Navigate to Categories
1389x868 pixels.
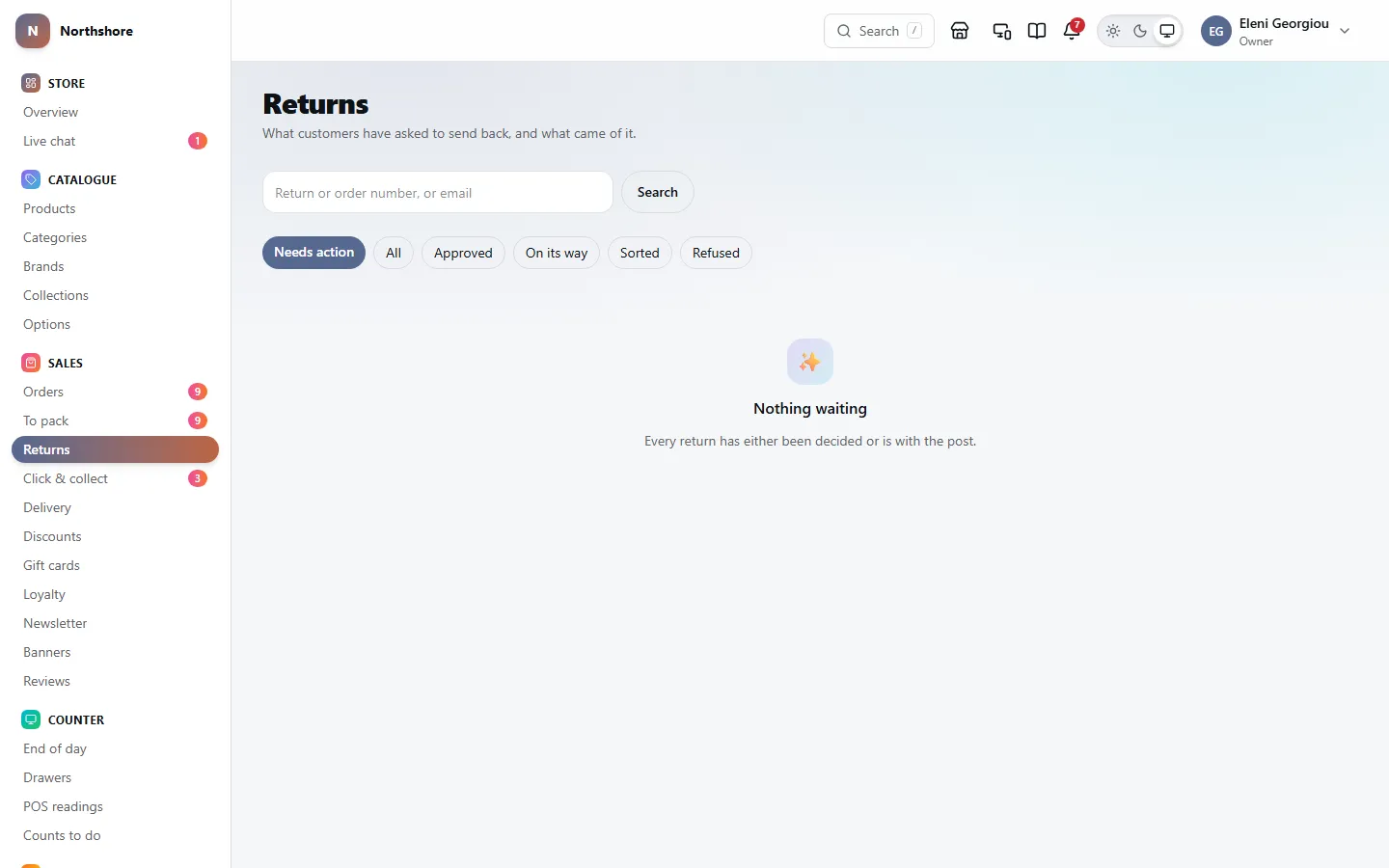115,237
